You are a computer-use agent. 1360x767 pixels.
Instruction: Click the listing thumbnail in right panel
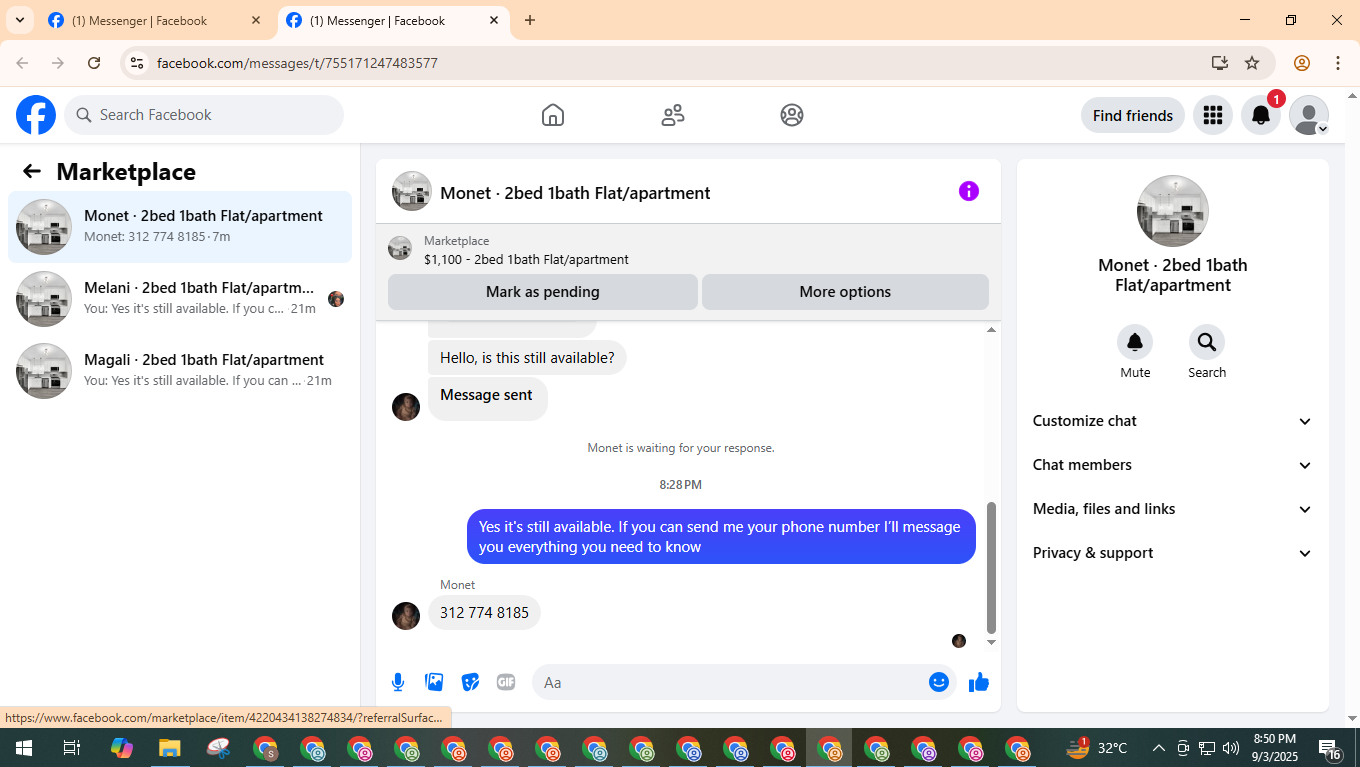point(1173,211)
